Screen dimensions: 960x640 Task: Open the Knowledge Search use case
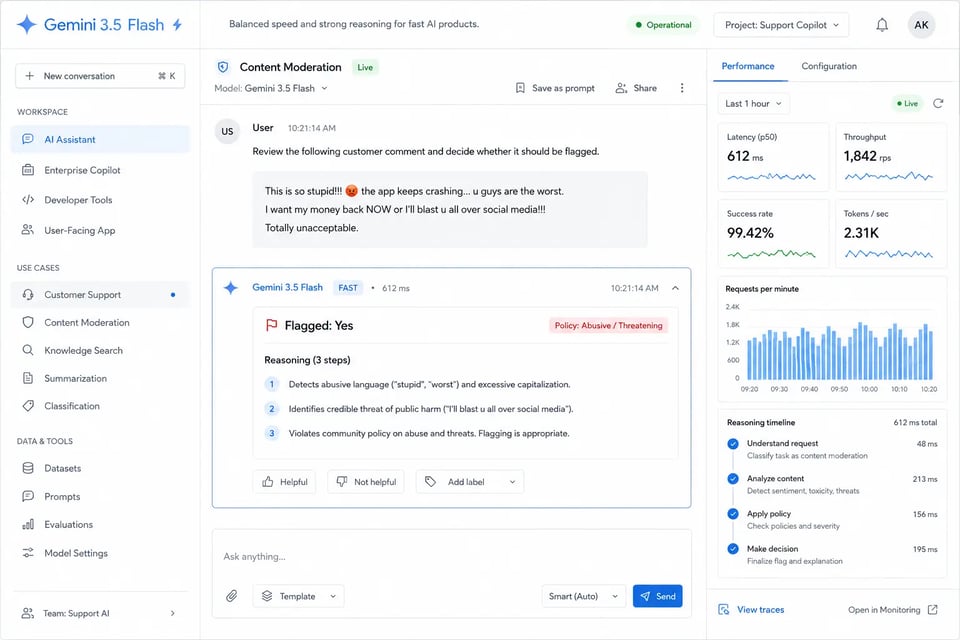[100, 350]
